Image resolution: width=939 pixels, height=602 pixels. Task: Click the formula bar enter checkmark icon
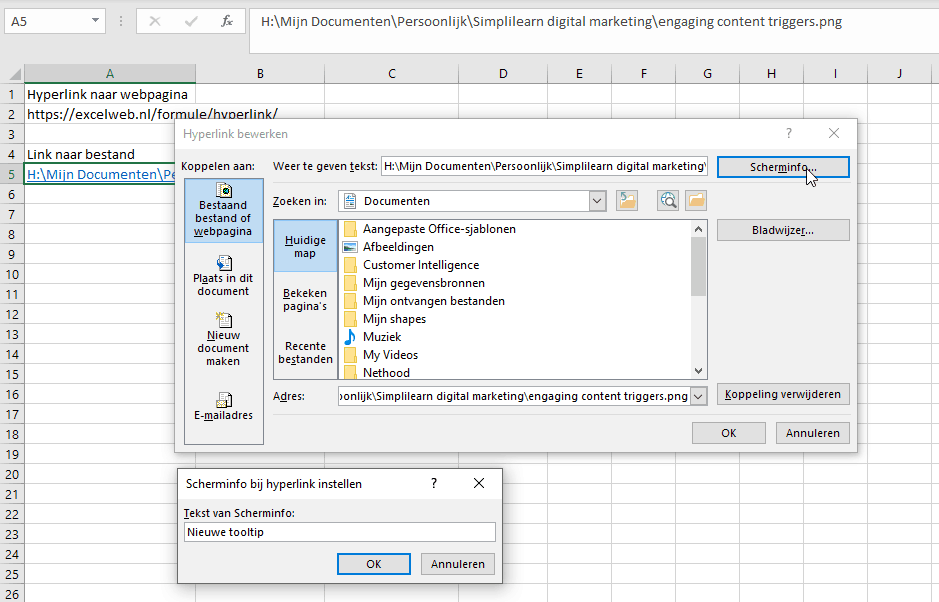tap(190, 20)
